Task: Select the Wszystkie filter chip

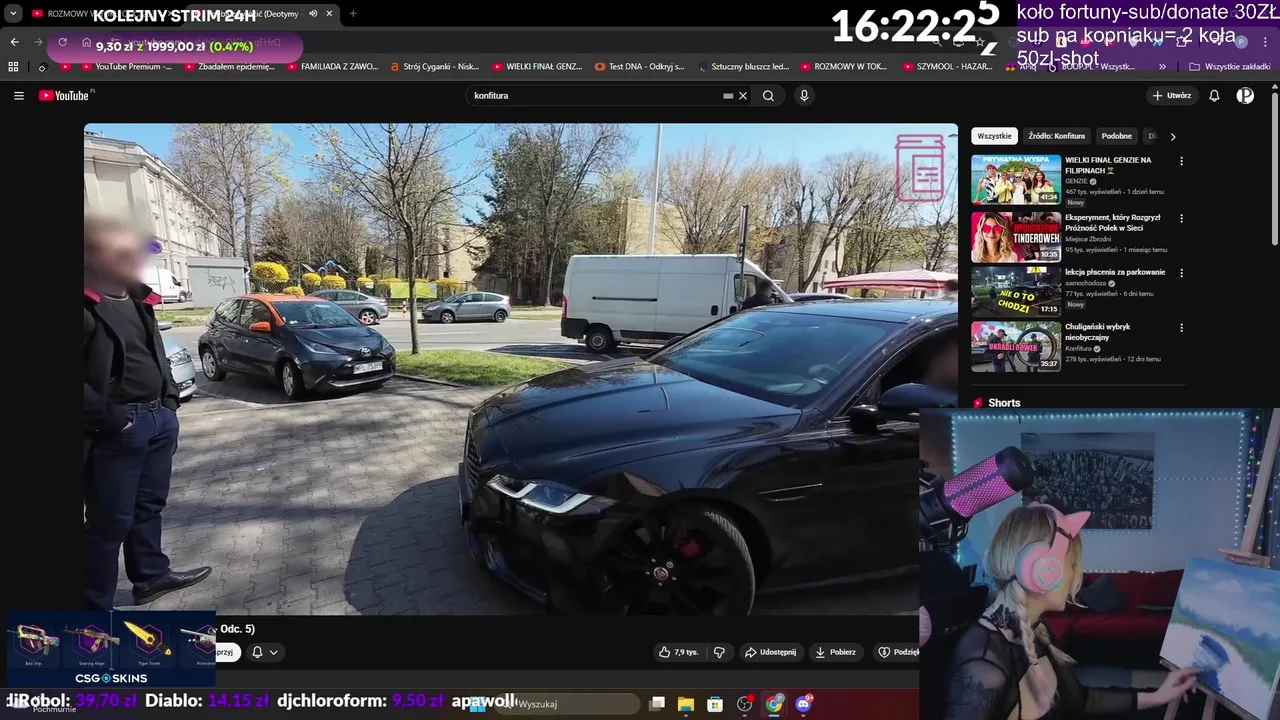Action: click(995, 136)
